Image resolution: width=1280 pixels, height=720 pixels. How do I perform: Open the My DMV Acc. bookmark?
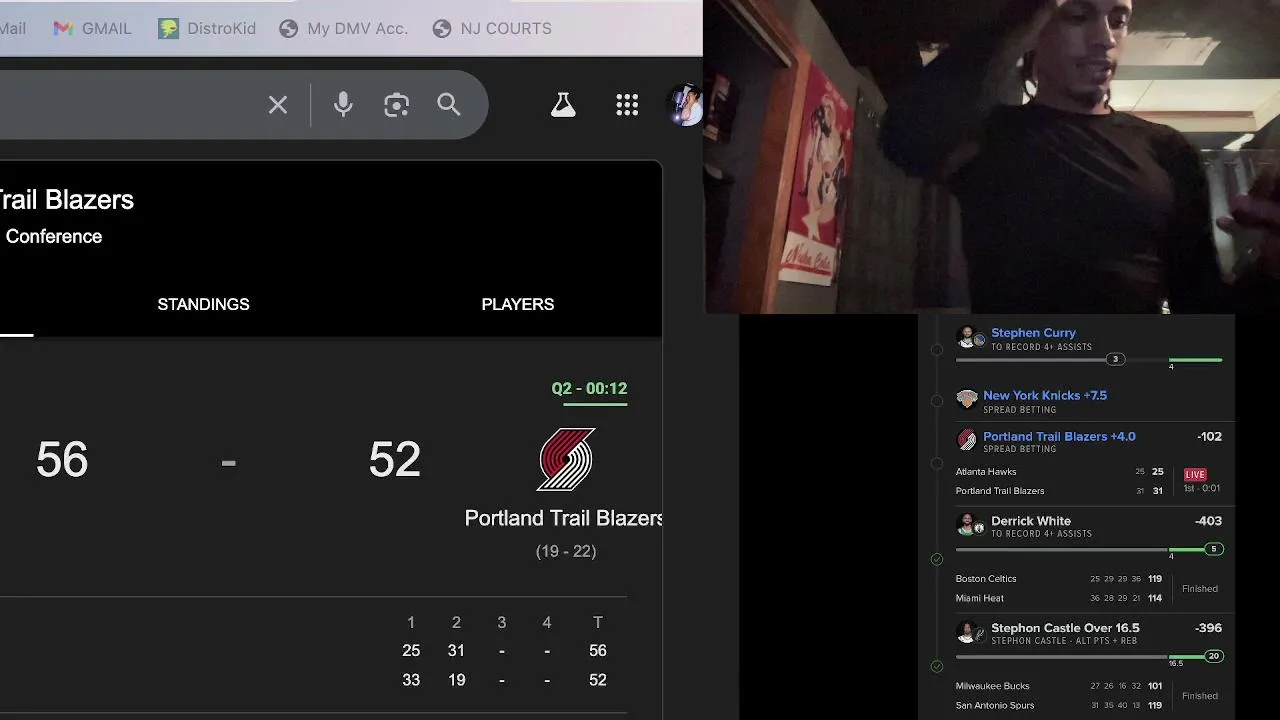pos(344,28)
